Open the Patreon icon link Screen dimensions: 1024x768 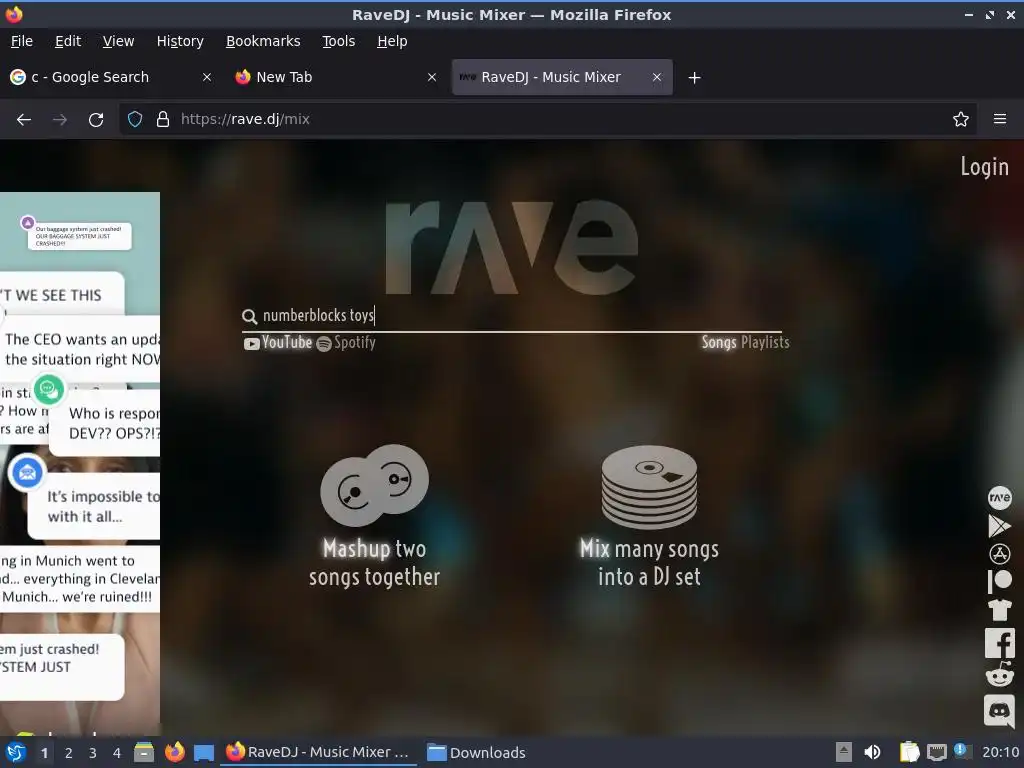[999, 581]
